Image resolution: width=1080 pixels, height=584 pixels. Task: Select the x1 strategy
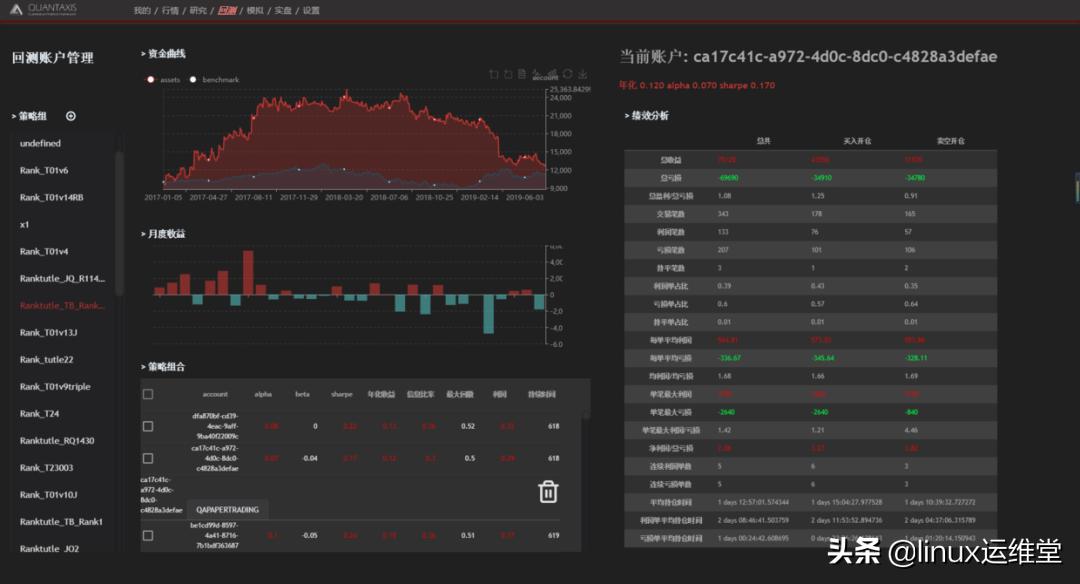24,225
